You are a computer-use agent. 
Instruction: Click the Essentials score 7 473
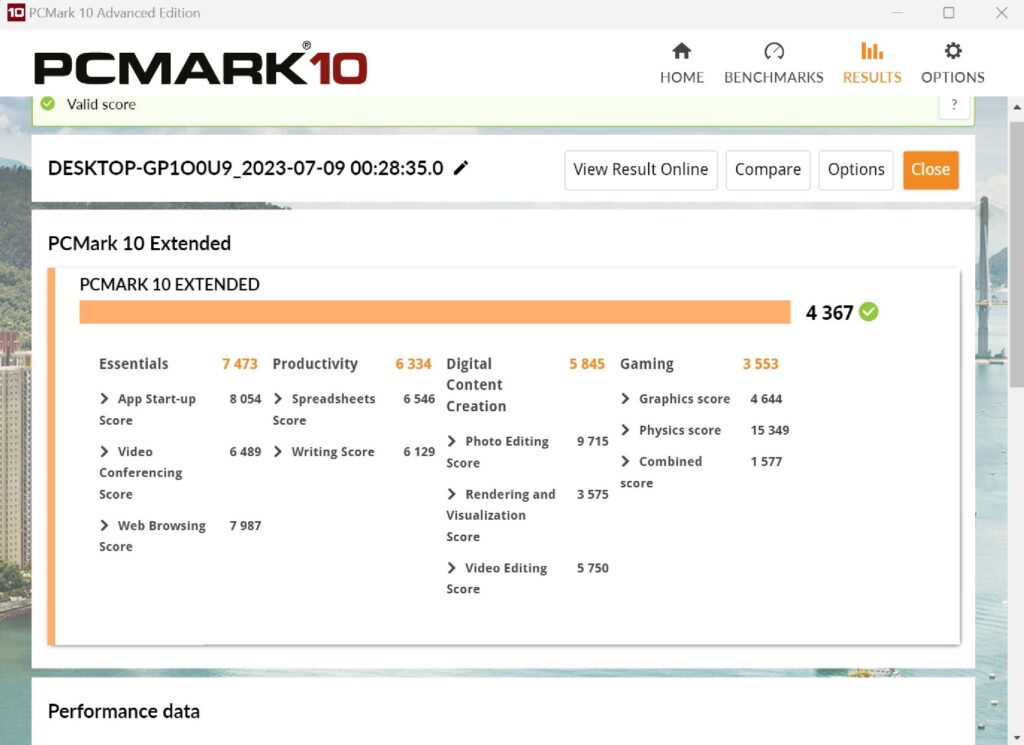[x=240, y=364]
